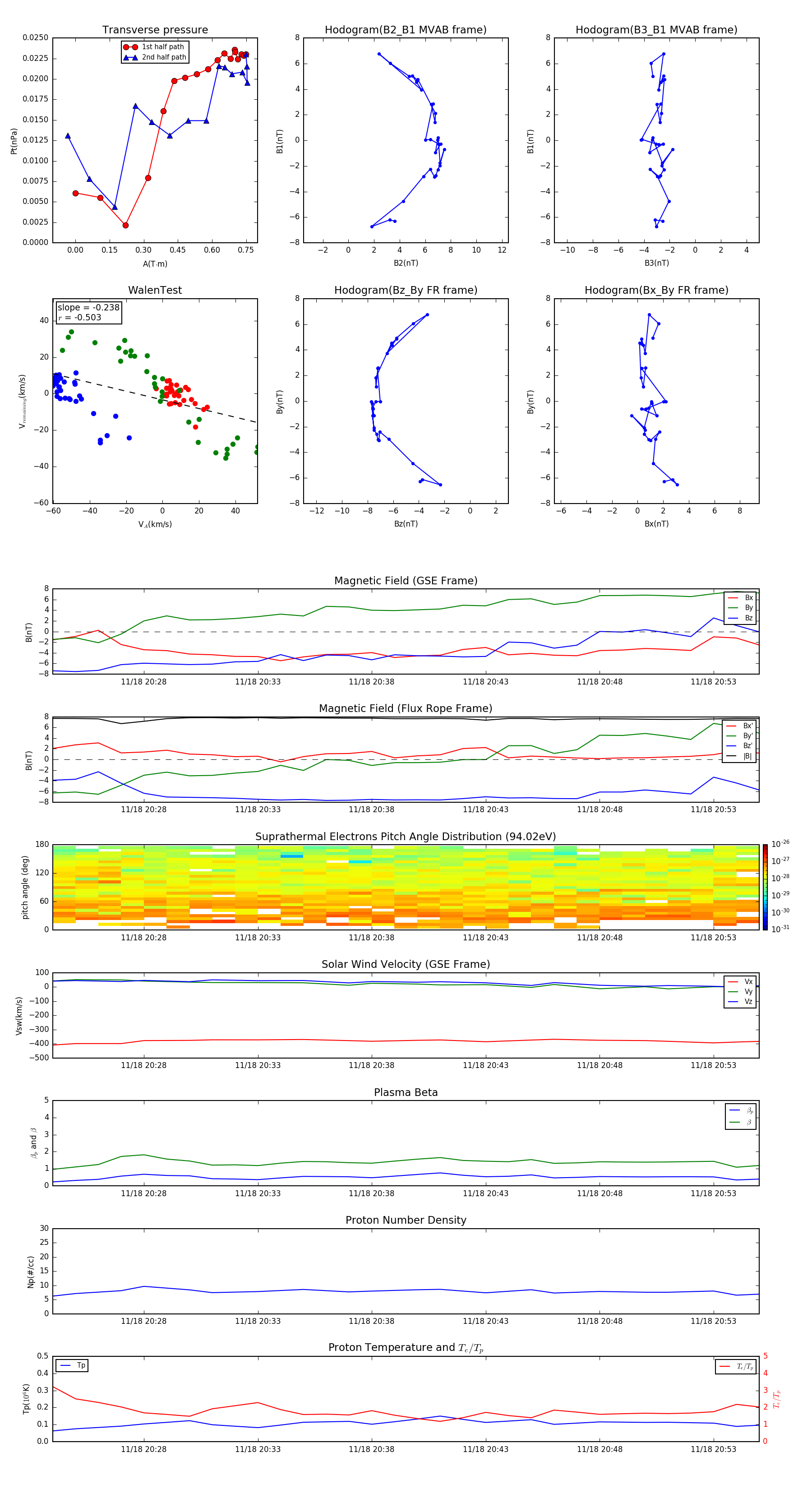Viewport: 812px width, 1489px height.
Task: Click the "Proton Number Density" title
Action: pos(406,1220)
